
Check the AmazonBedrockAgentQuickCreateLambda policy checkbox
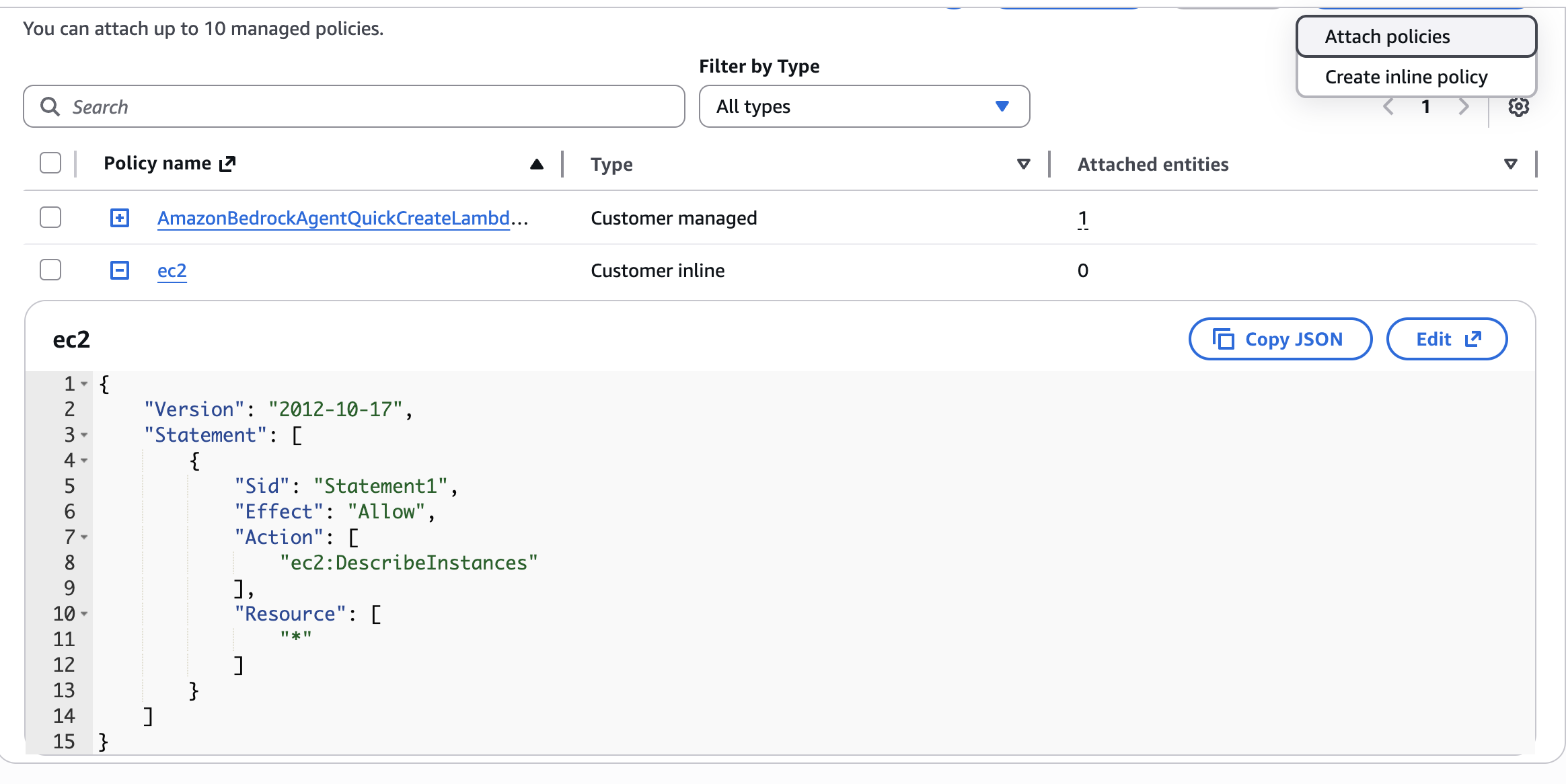point(50,217)
